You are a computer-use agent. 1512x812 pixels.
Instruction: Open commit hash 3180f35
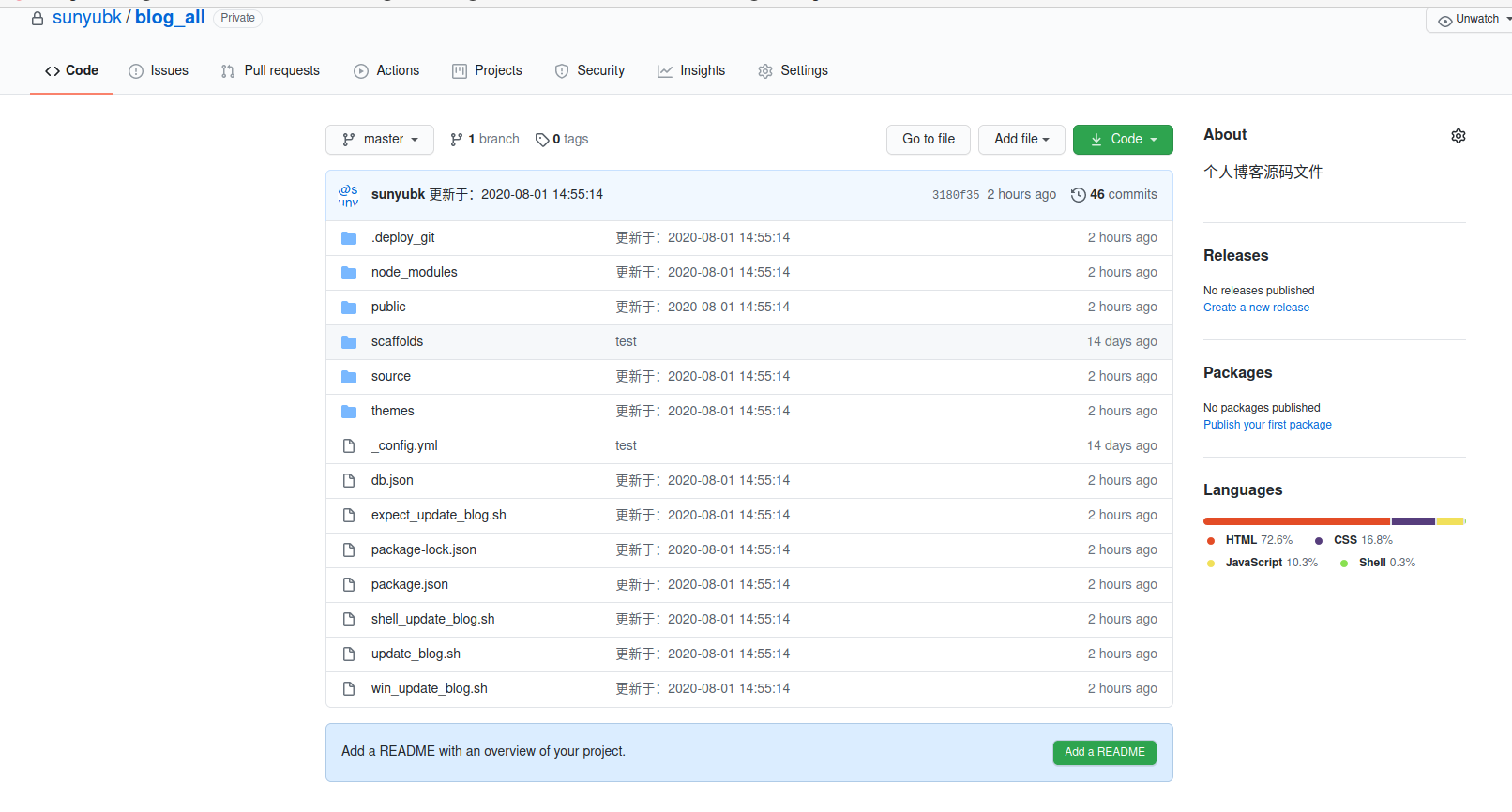pos(955,195)
